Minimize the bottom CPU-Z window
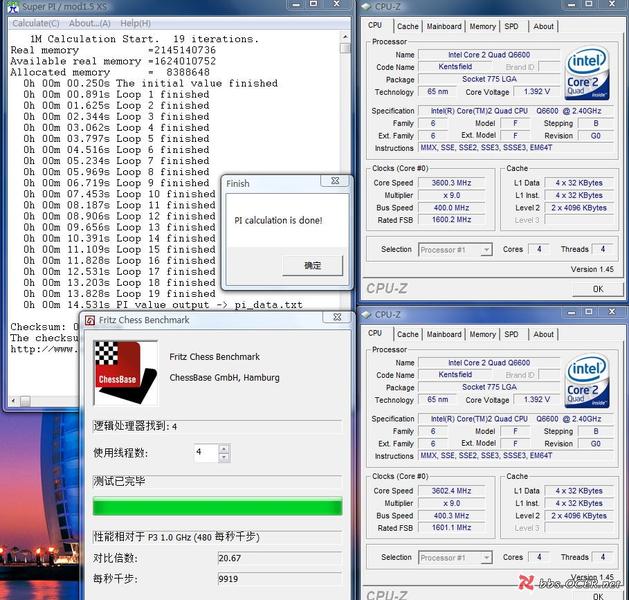 [x=572, y=312]
